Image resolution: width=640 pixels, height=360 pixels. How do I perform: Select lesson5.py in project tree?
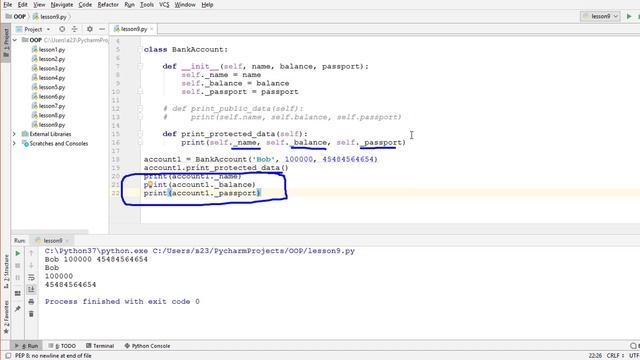[49, 87]
